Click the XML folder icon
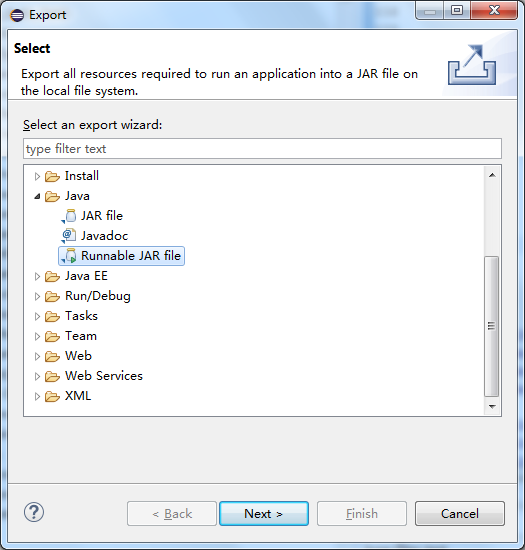The width and height of the screenshot is (525, 550). [53, 396]
